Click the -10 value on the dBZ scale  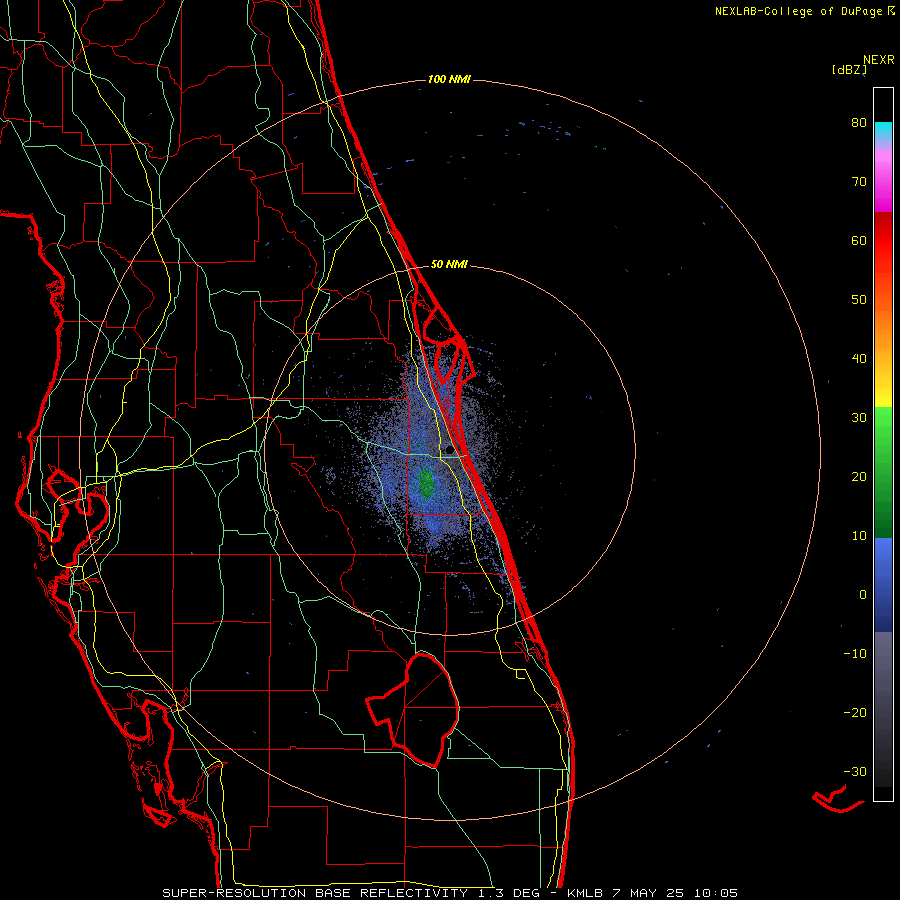(855, 654)
